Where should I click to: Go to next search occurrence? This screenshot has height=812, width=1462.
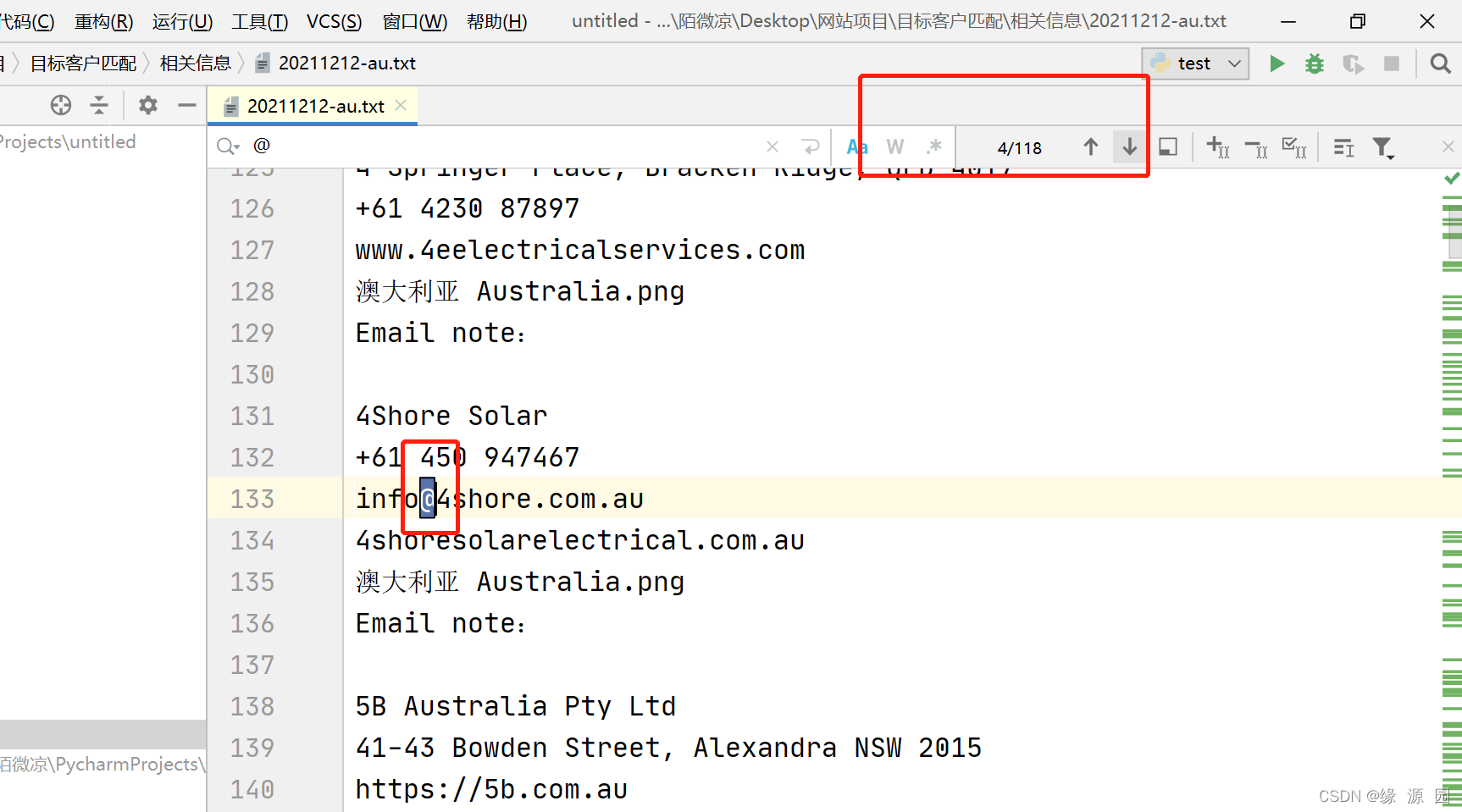[x=1129, y=147]
